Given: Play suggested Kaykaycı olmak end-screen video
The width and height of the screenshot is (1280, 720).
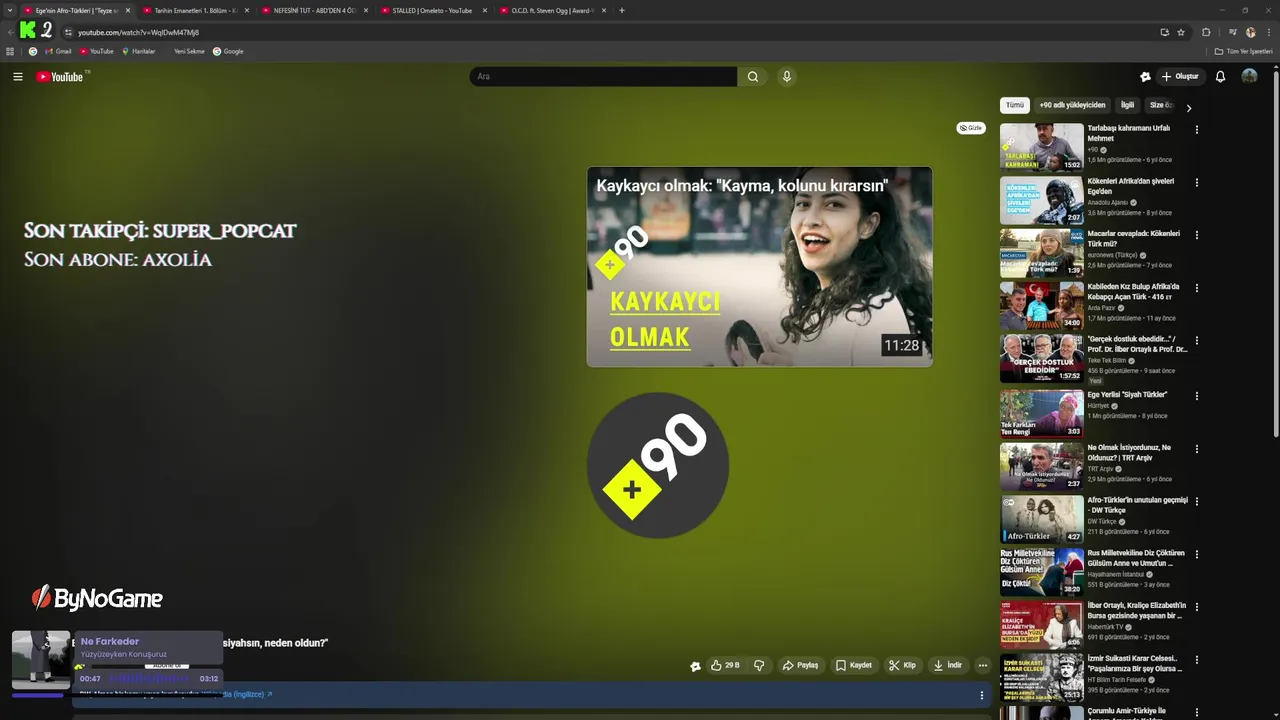Looking at the screenshot, I should [x=760, y=267].
